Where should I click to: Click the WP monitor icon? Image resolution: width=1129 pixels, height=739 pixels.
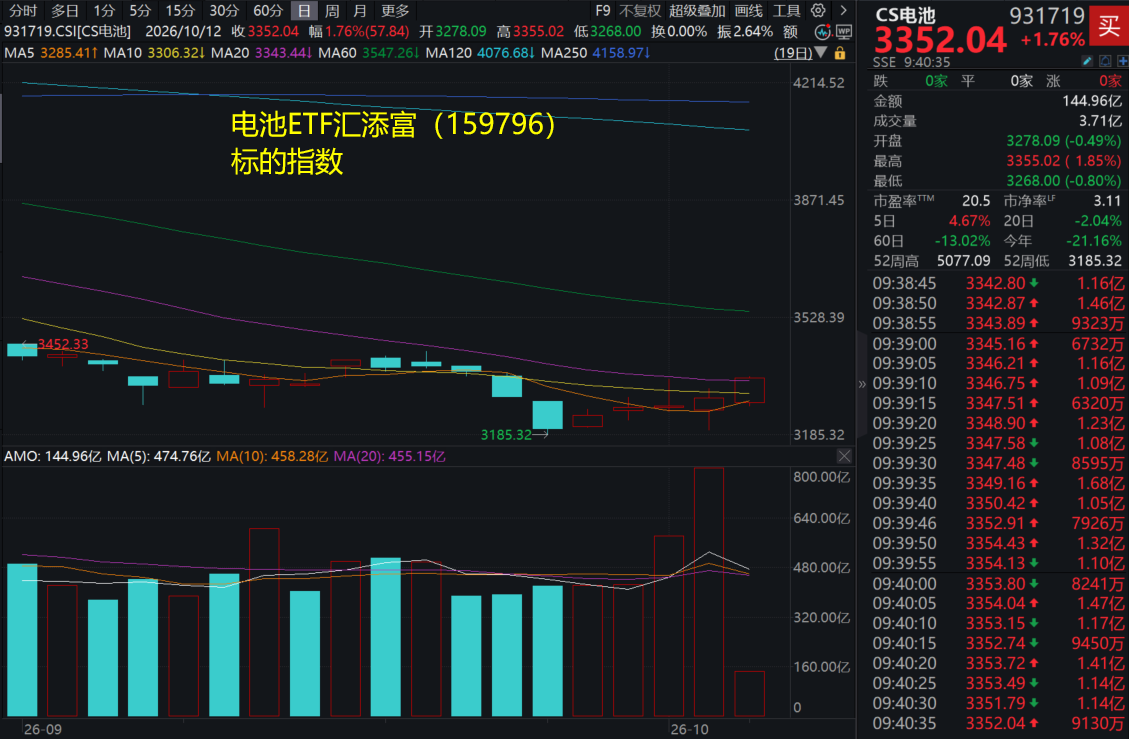844,32
